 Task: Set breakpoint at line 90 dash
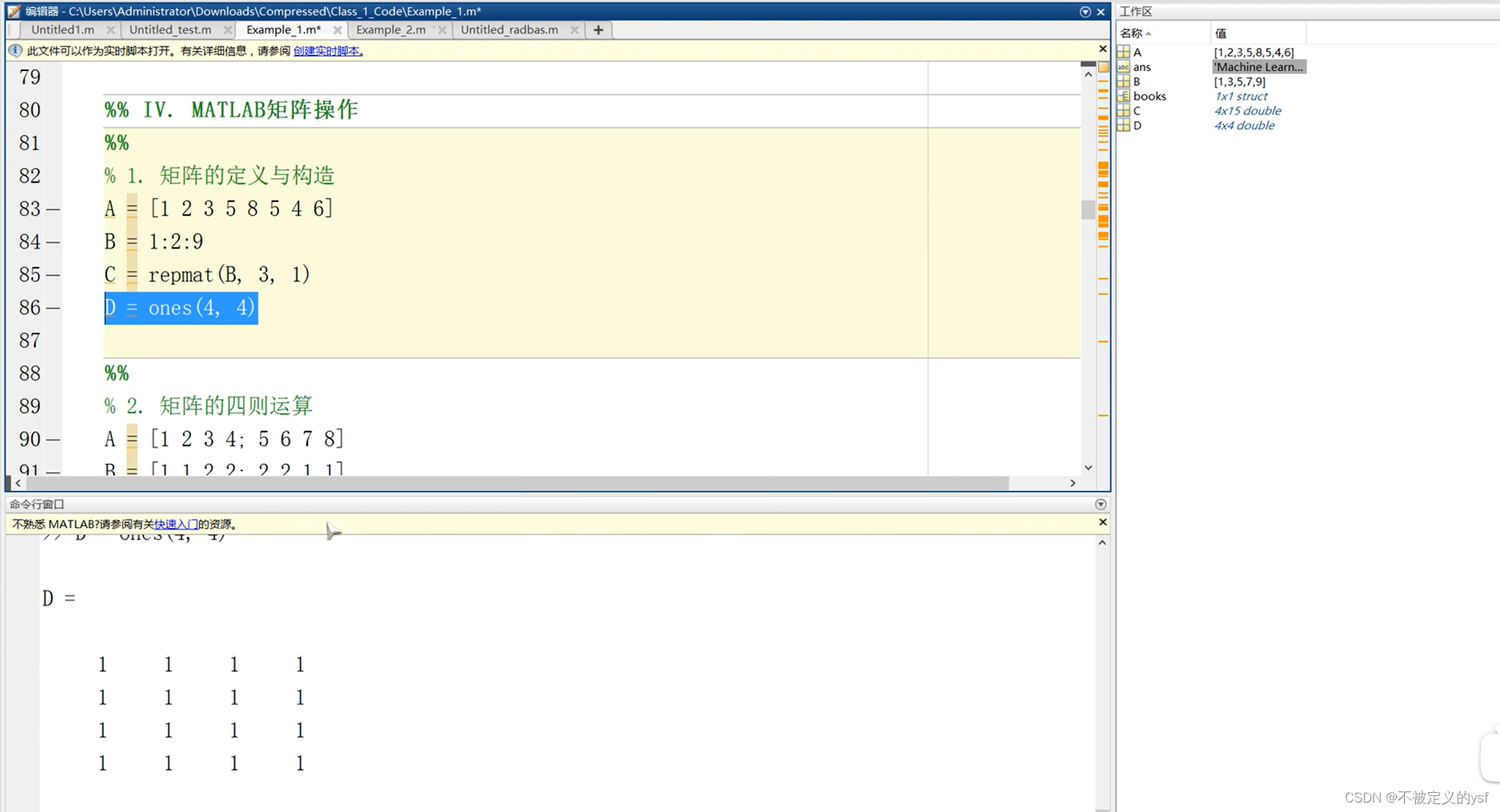[x=53, y=440]
